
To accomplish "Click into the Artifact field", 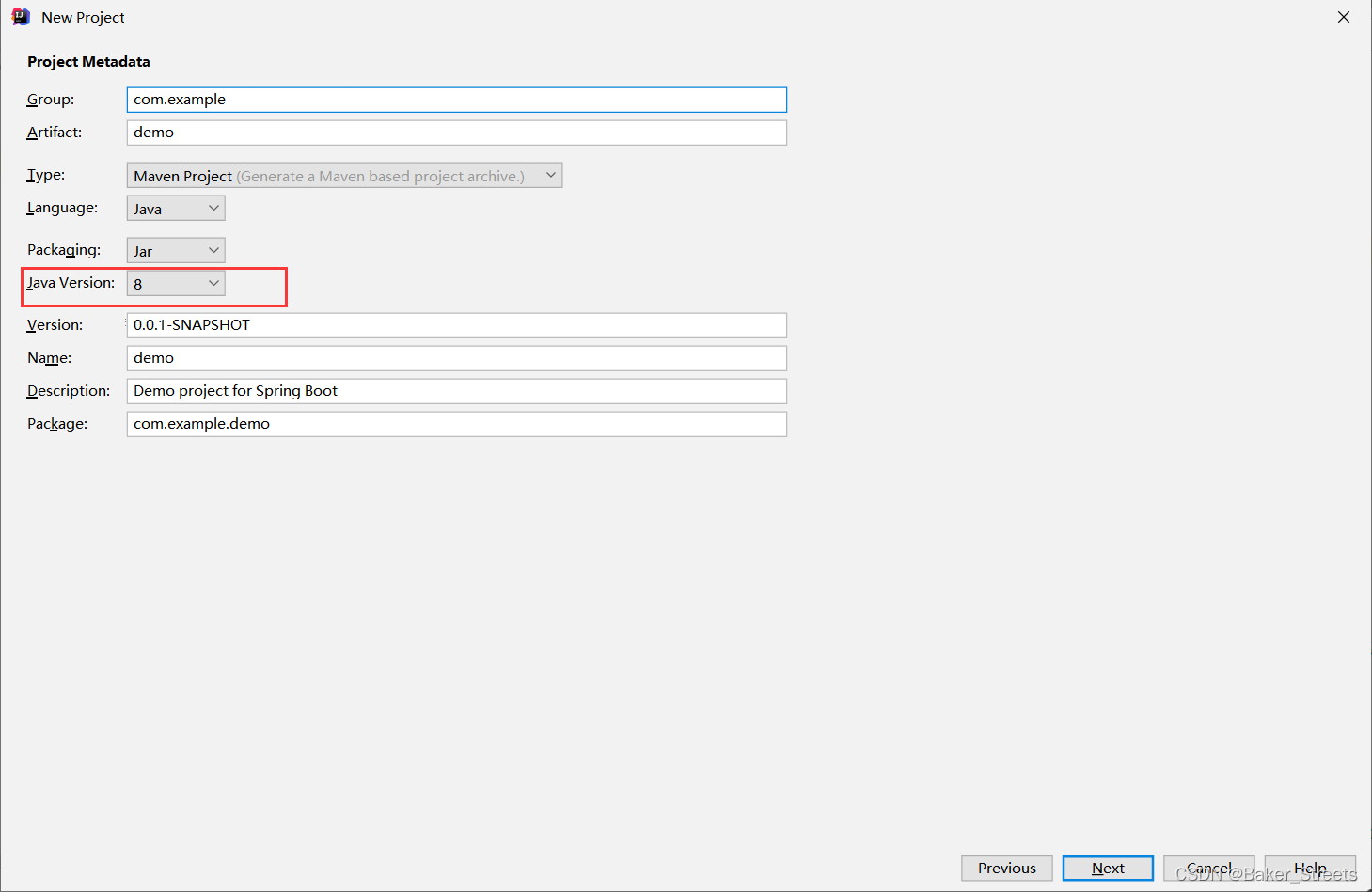I will (456, 133).
